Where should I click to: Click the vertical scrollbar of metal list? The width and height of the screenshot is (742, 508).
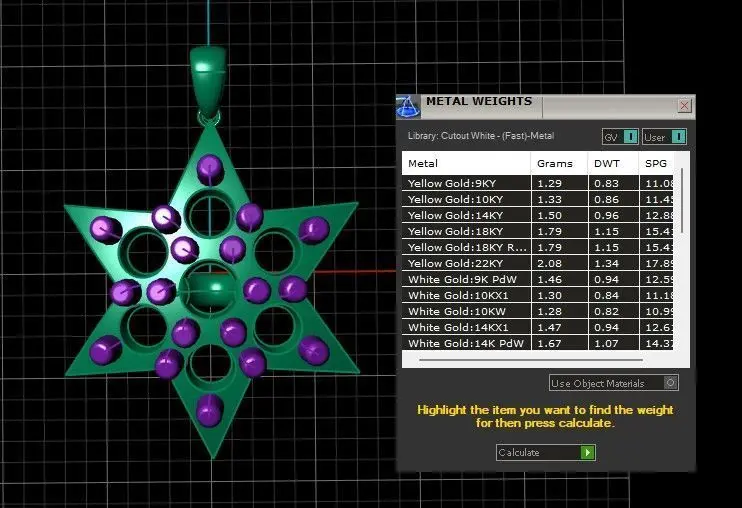coord(682,201)
